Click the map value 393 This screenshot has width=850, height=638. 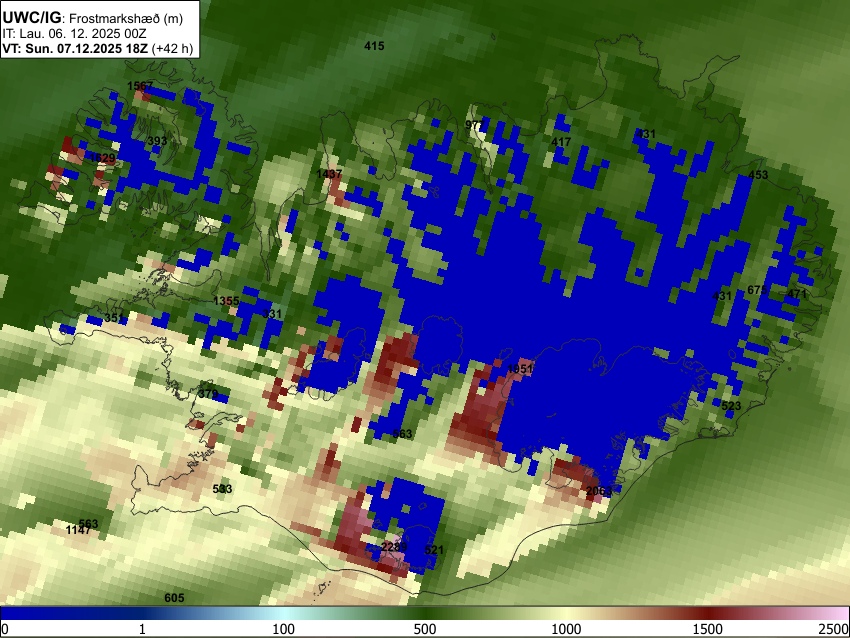click(x=157, y=141)
